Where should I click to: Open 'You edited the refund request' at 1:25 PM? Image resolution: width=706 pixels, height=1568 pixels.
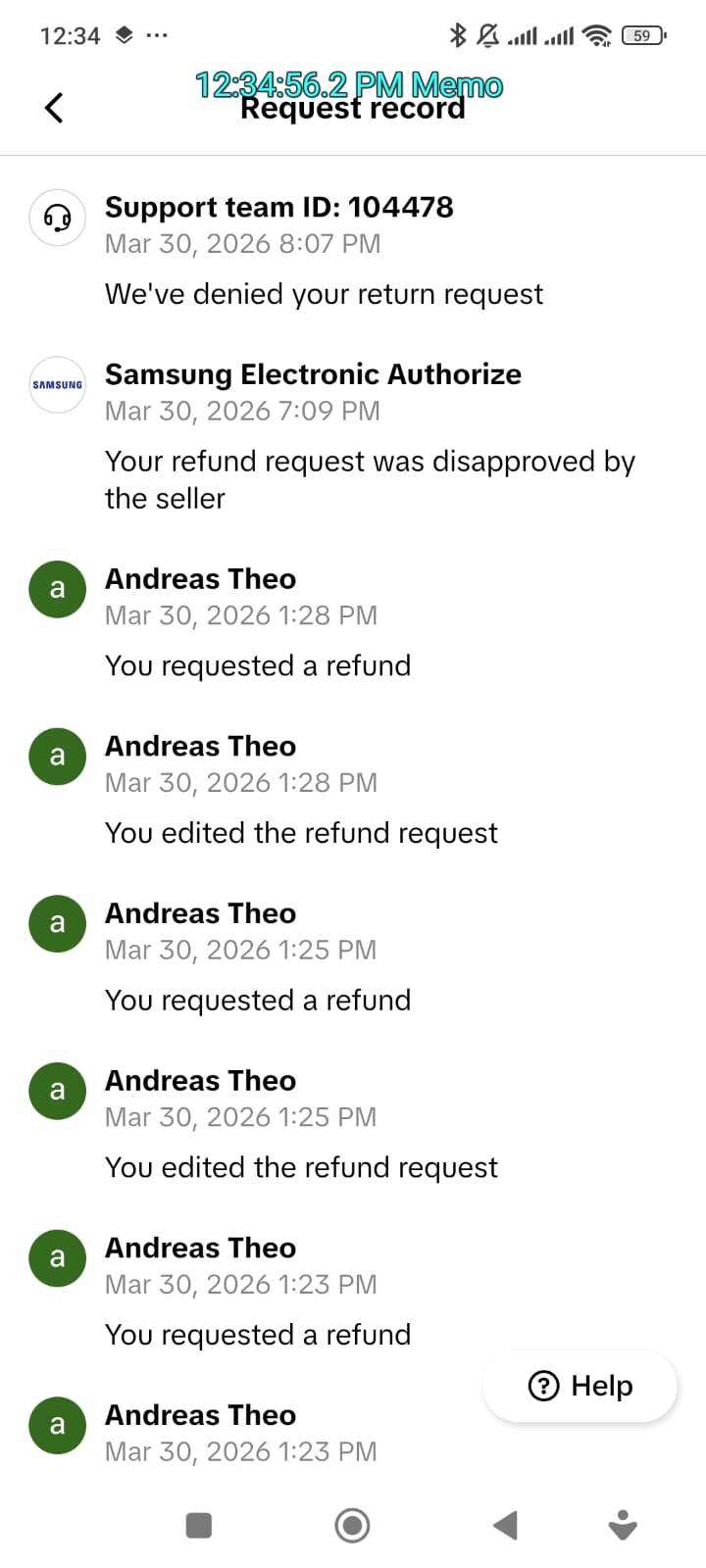301,1167
